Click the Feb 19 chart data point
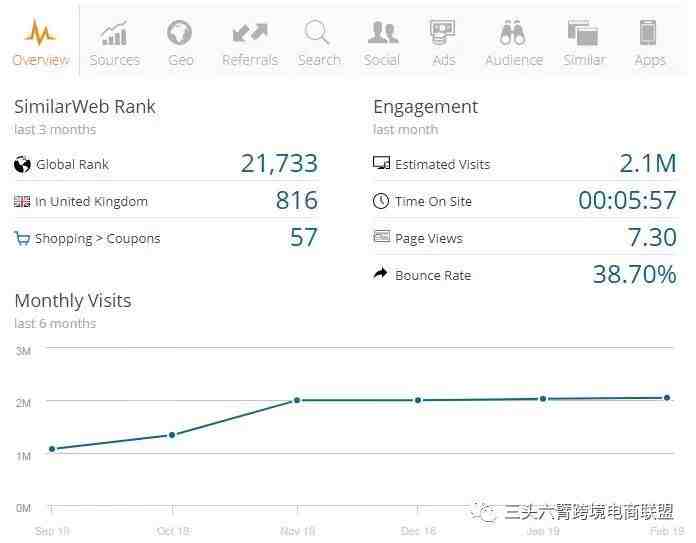The height and width of the screenshot is (543, 696). coord(667,398)
